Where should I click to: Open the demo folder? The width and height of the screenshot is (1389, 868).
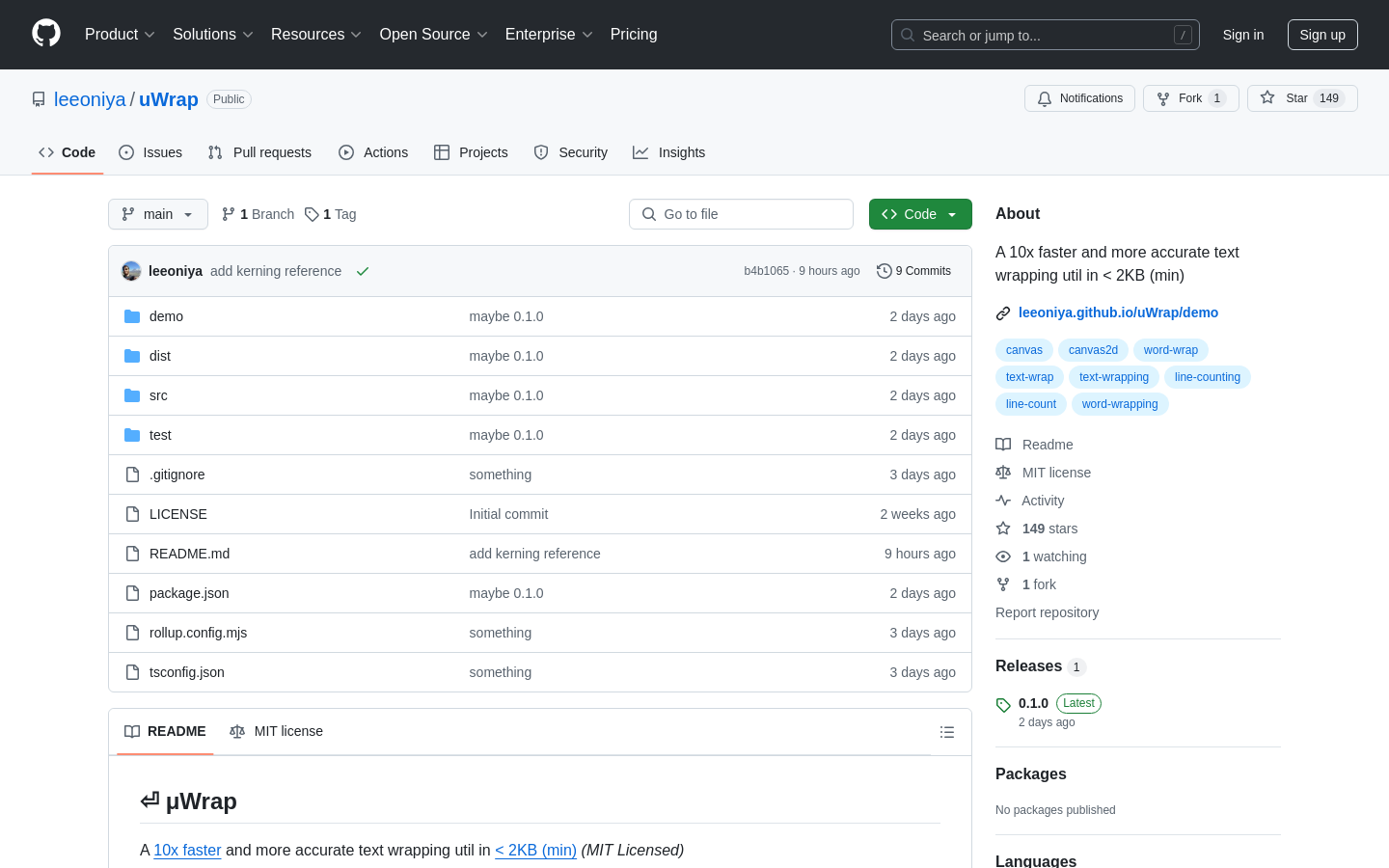coord(166,316)
